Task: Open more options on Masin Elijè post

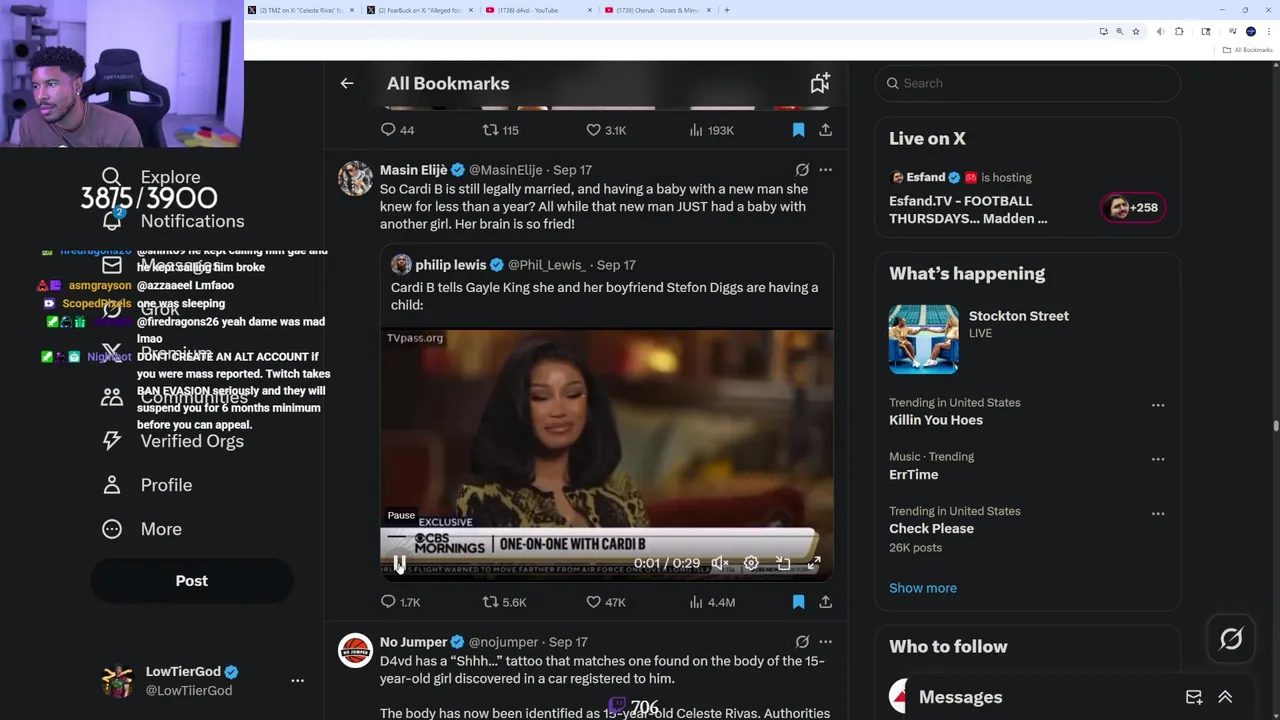Action: (825, 170)
